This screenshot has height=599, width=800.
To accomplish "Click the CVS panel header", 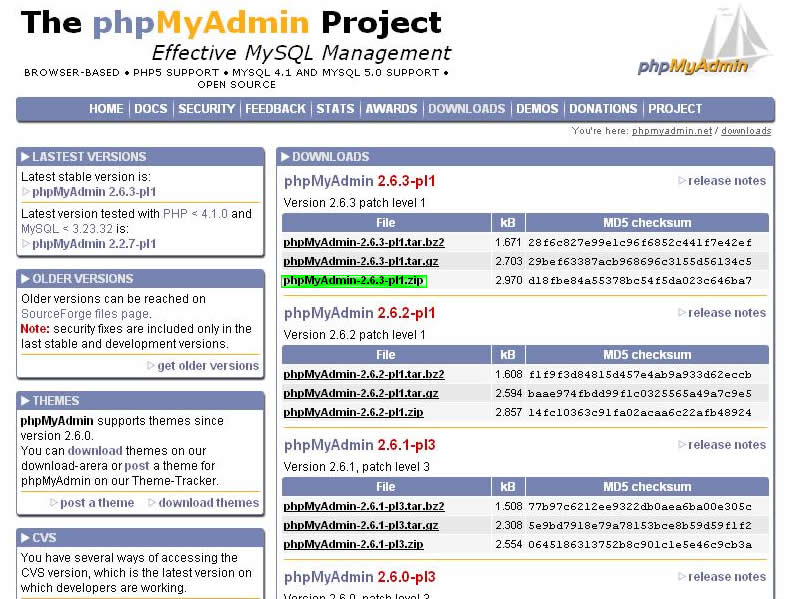I will [140, 538].
